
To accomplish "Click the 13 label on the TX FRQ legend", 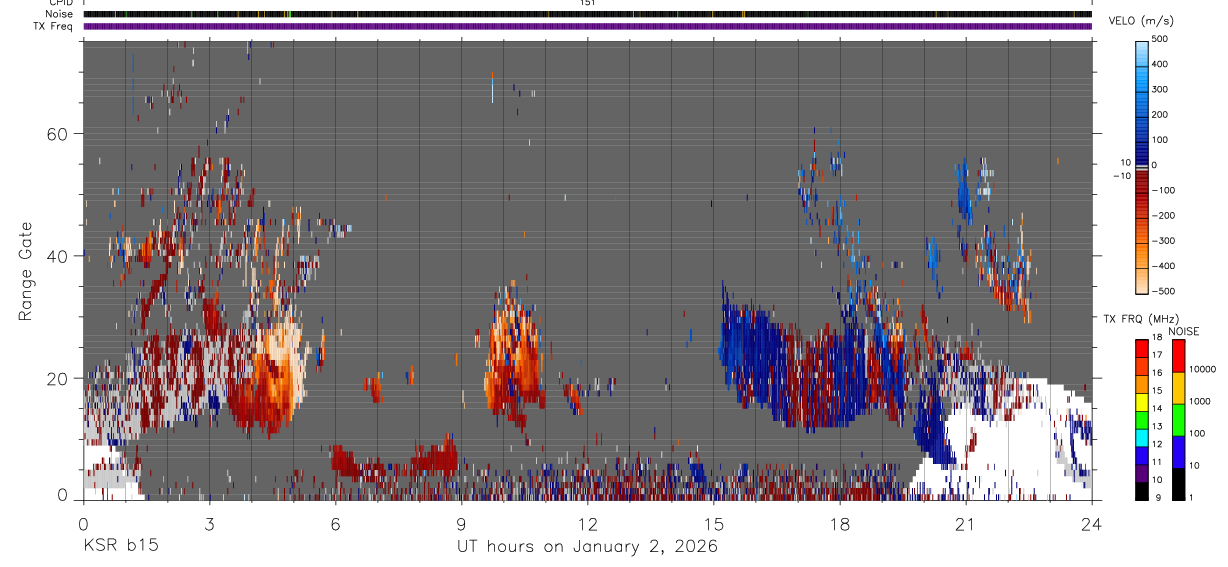I will pos(1157,426).
